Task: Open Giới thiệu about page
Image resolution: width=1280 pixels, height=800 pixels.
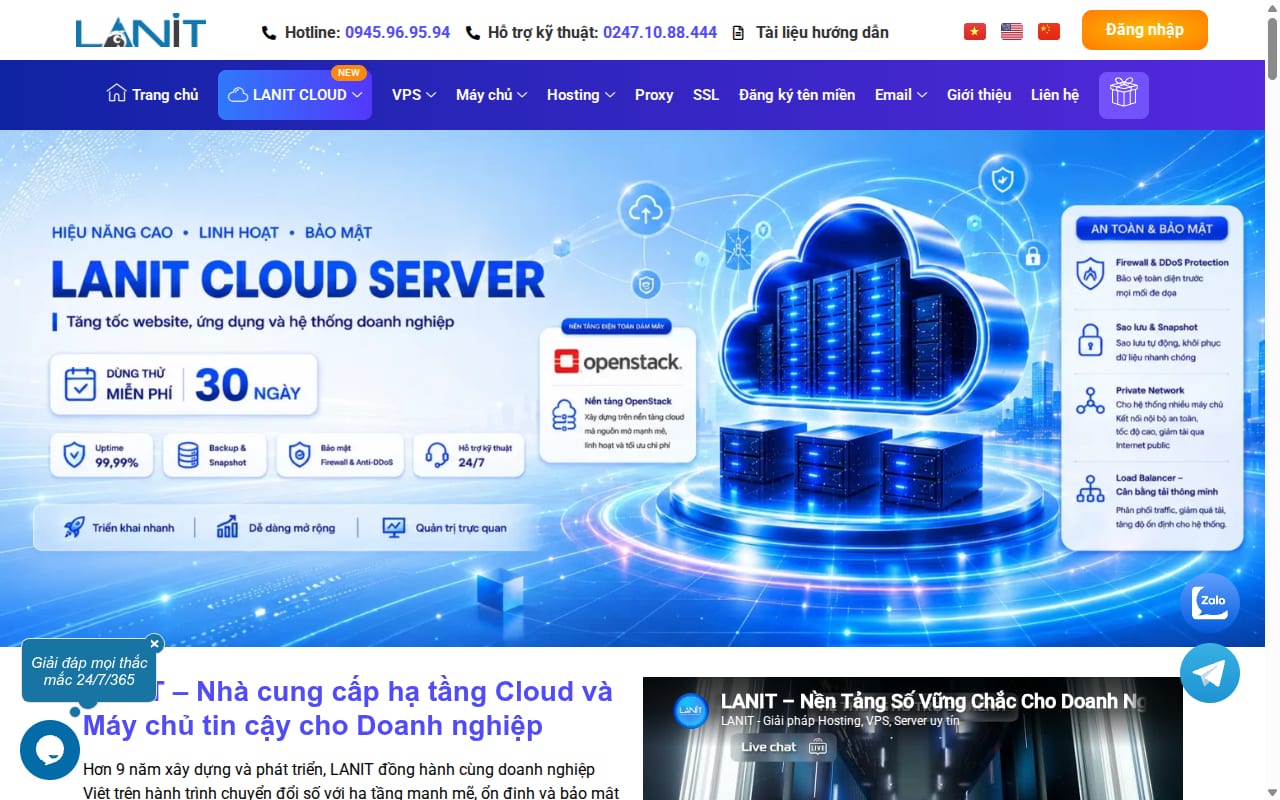Action: click(979, 95)
